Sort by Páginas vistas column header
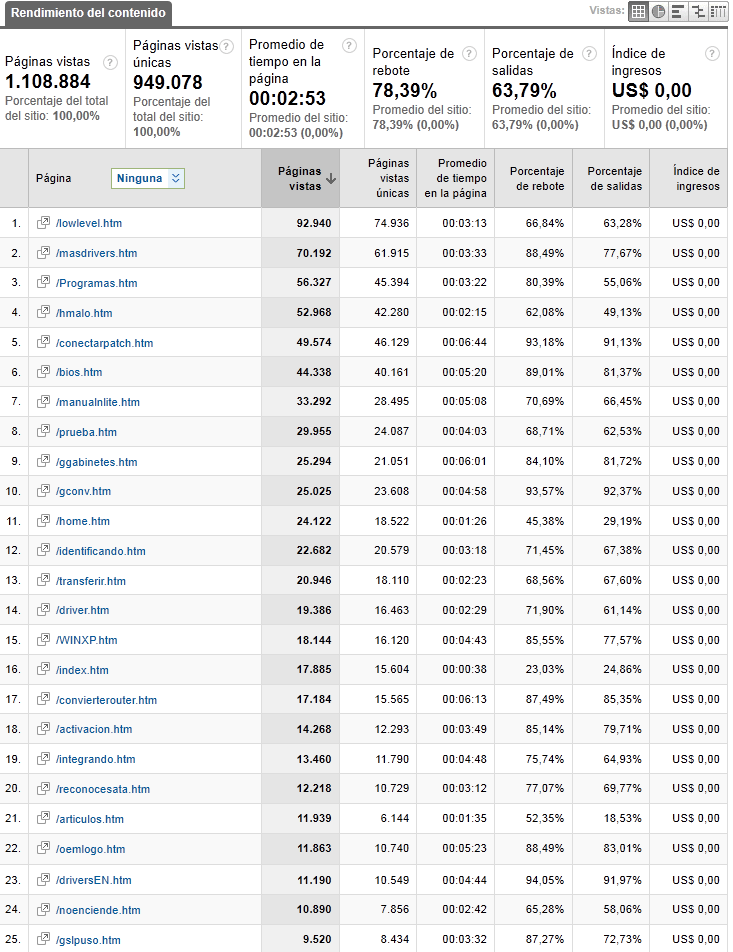The width and height of the screenshot is (733, 952). [x=300, y=178]
